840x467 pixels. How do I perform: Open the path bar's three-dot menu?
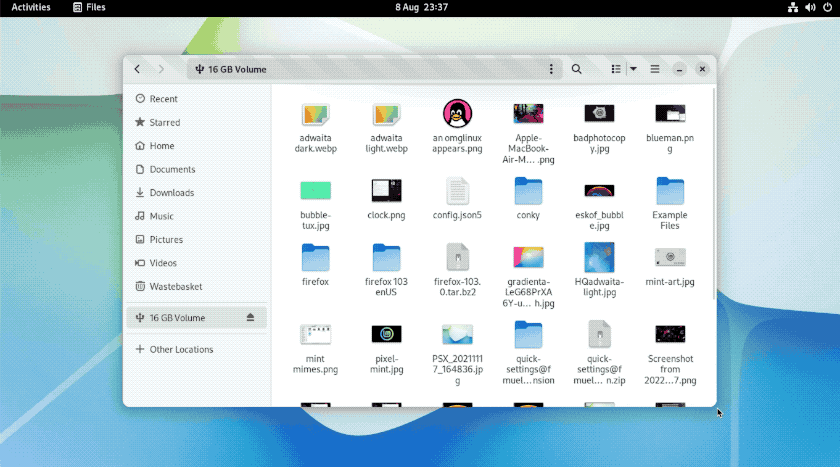click(551, 69)
